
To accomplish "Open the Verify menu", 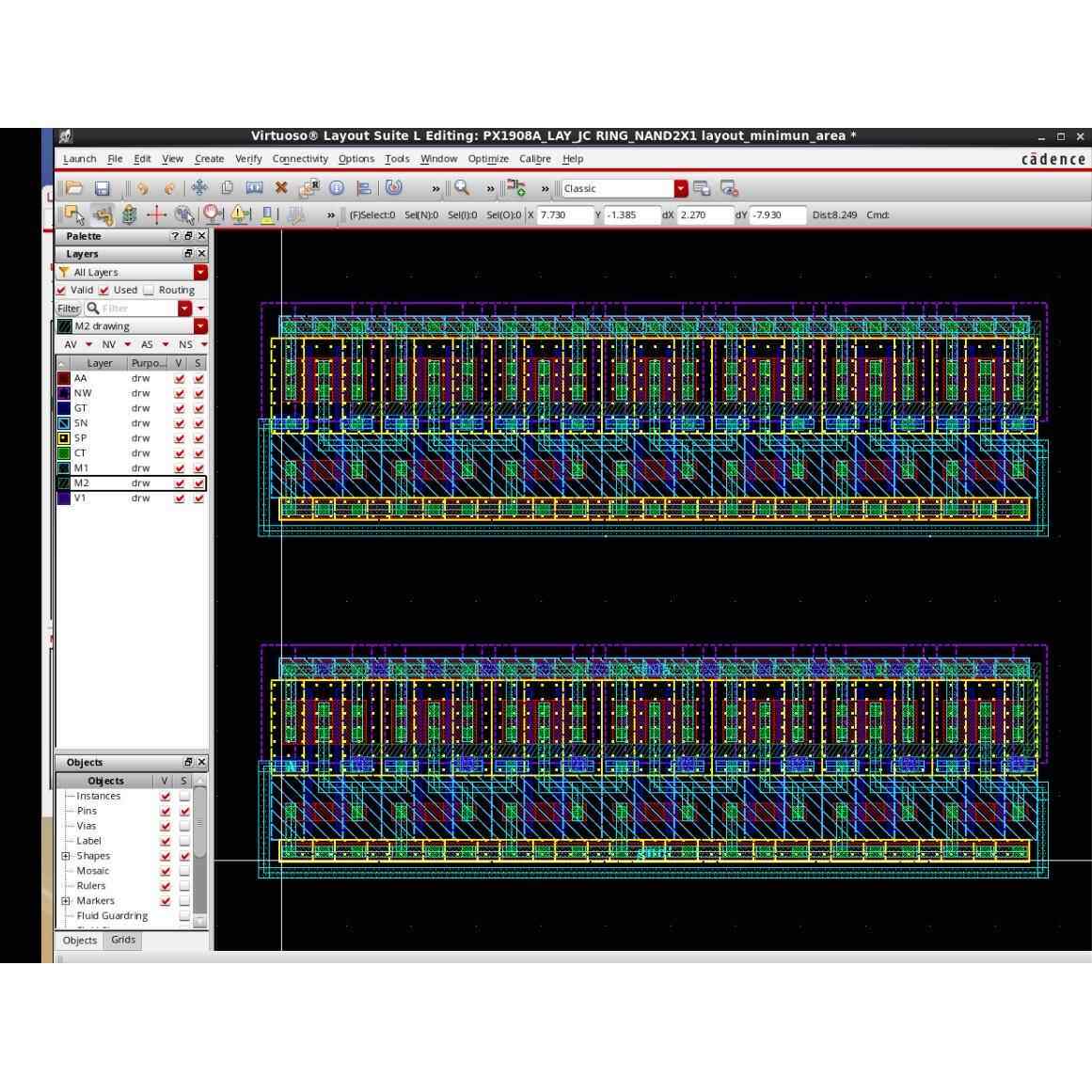I will coord(248,159).
